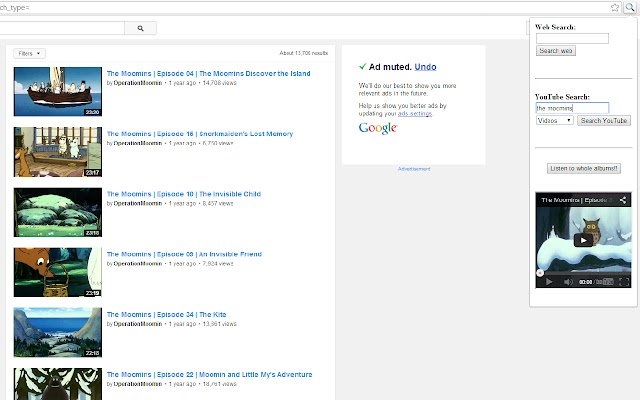Viewport: 640px width, 400px height.
Task: Click the magnifier extension icon in toolbar
Action: click(x=629, y=7)
